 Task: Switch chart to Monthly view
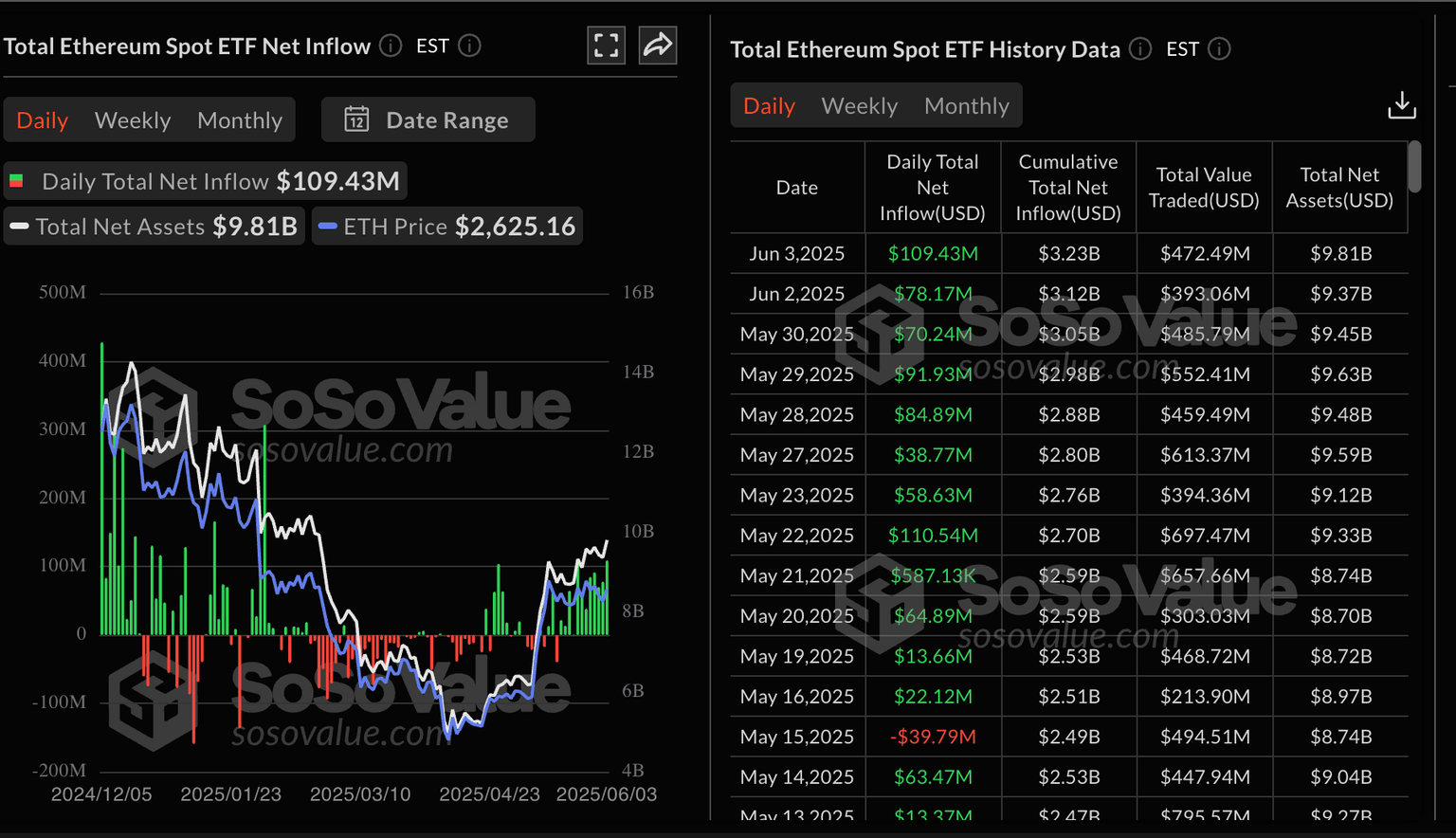point(240,120)
